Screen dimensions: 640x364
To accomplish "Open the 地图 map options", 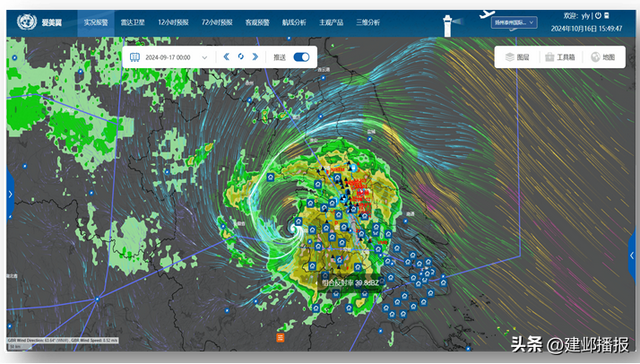I will [x=603, y=57].
